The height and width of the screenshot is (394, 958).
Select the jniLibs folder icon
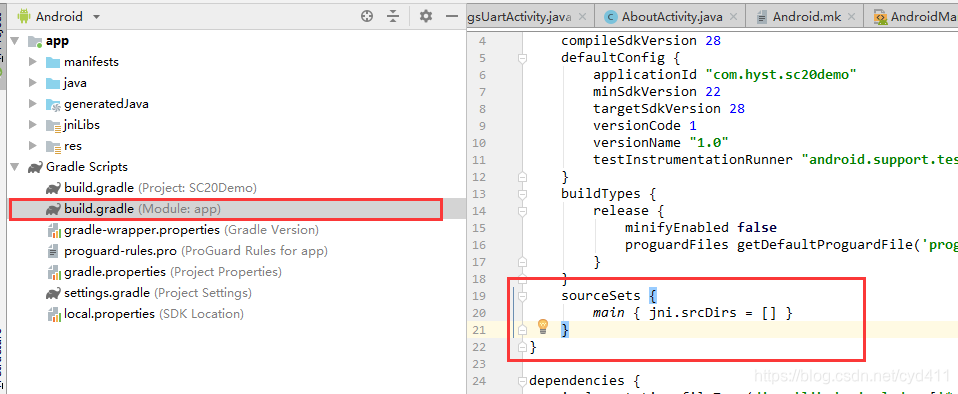53,125
